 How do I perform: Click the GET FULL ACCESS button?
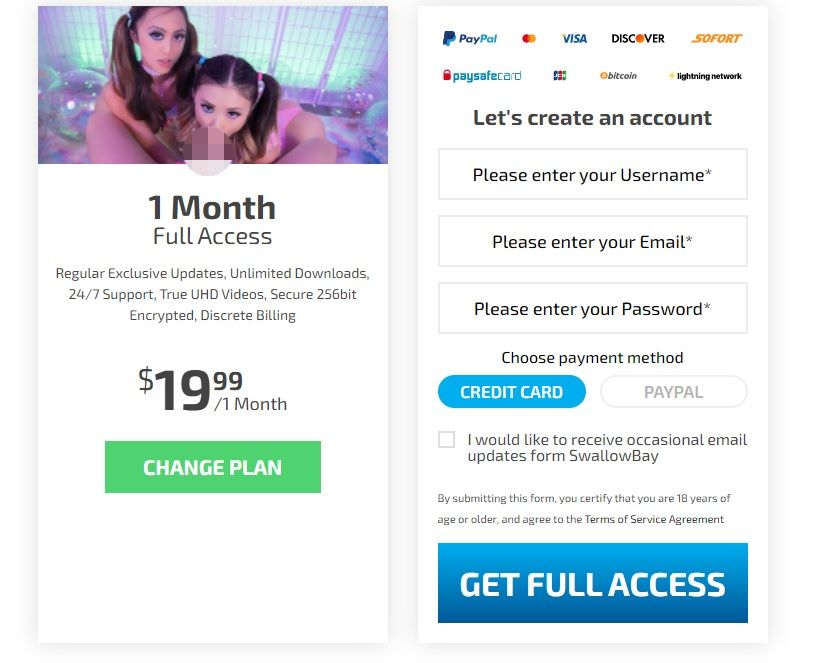point(593,583)
